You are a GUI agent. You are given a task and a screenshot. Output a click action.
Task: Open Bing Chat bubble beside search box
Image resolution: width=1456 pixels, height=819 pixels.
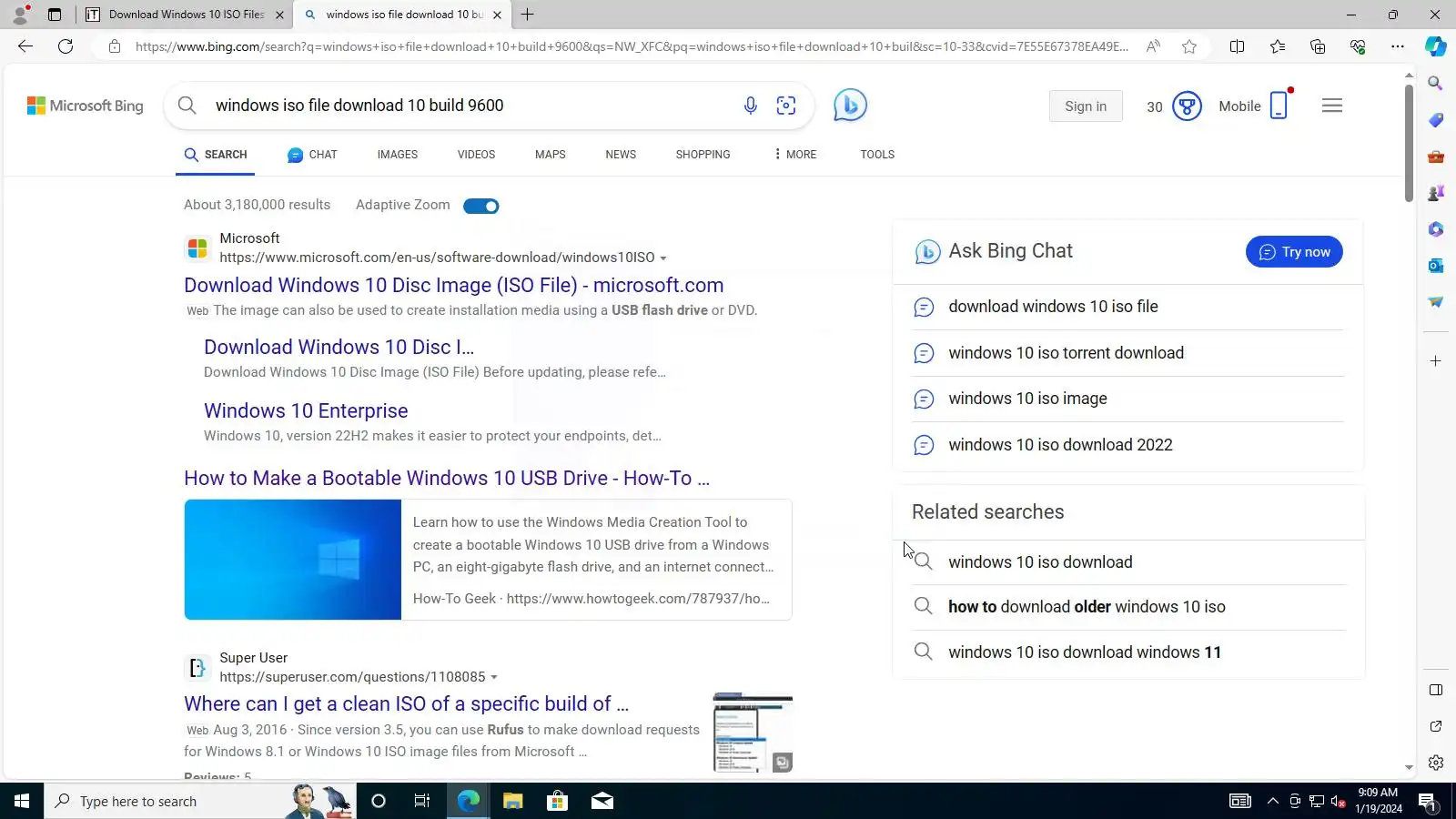click(850, 106)
